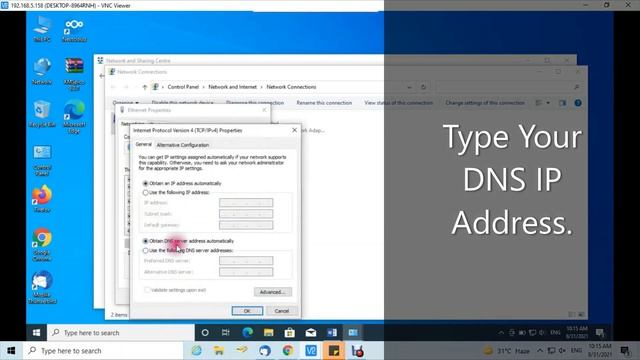Open the Google Chrome desktop shortcut
The width and height of the screenshot is (640, 360).
point(42,245)
